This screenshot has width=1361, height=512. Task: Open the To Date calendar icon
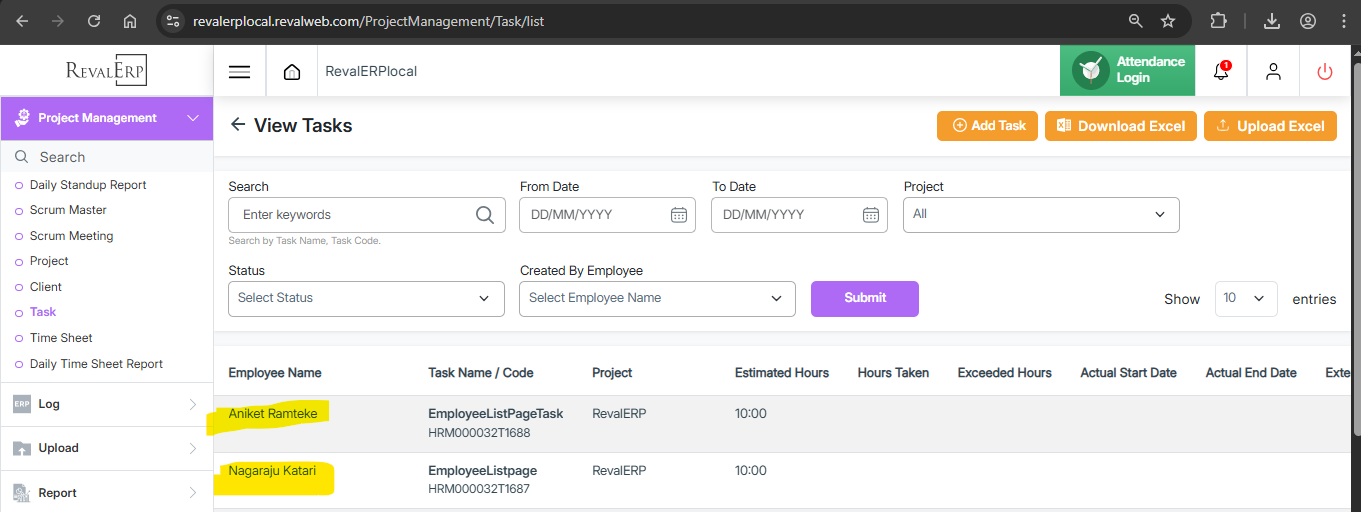point(870,215)
